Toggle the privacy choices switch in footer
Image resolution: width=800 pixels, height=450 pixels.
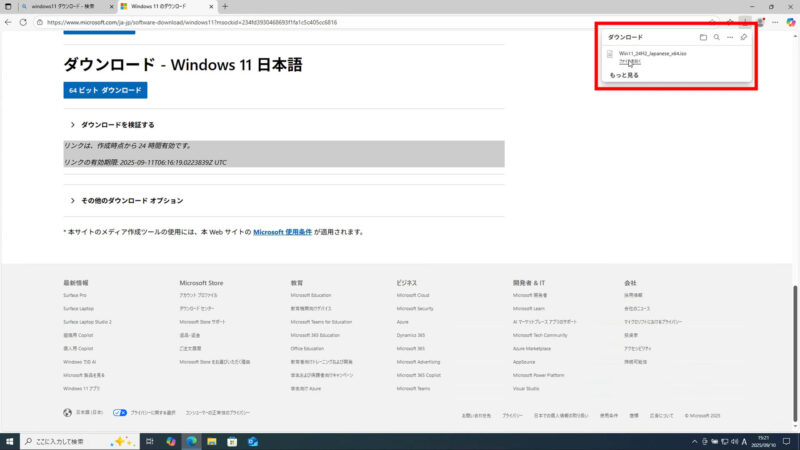pyautogui.click(x=120, y=412)
